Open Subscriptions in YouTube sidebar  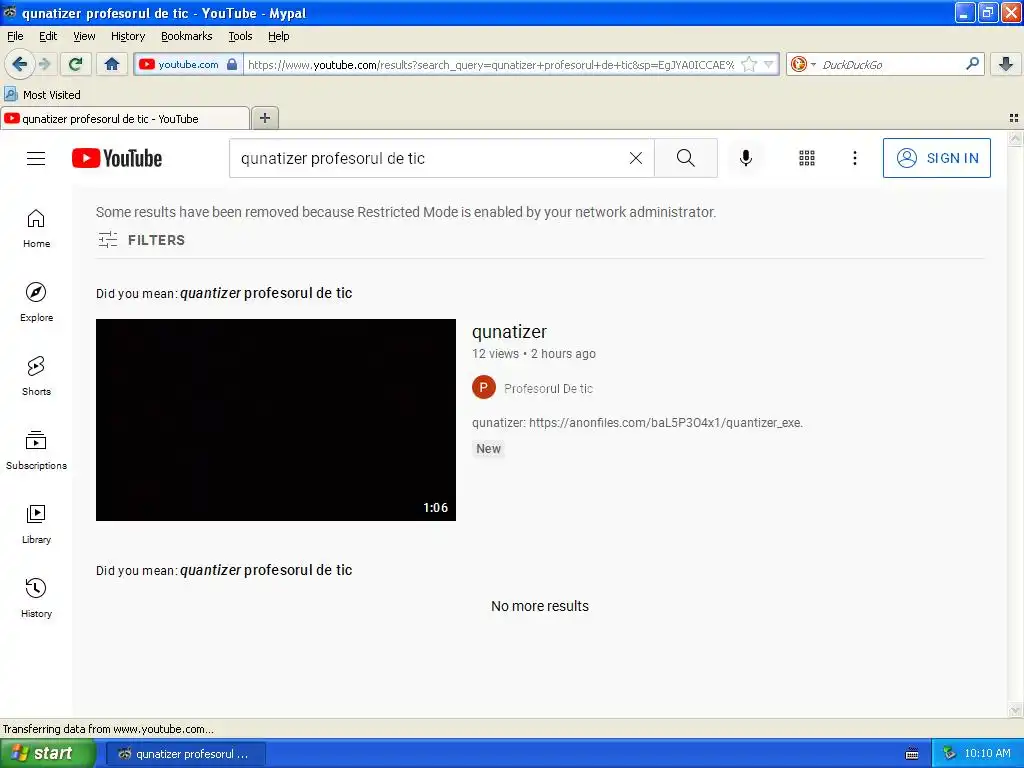pyautogui.click(x=36, y=450)
